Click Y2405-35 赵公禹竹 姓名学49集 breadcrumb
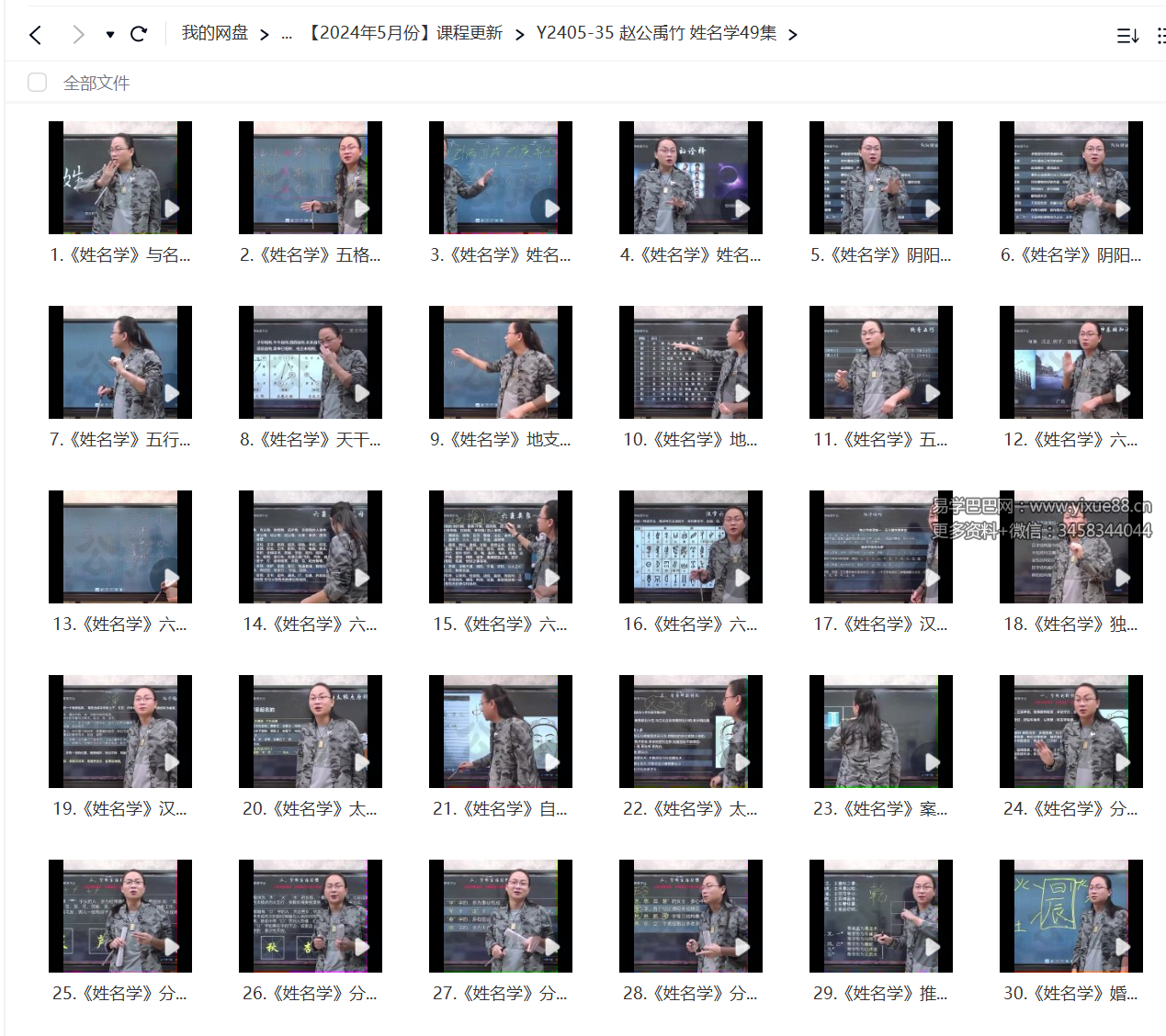 [656, 33]
